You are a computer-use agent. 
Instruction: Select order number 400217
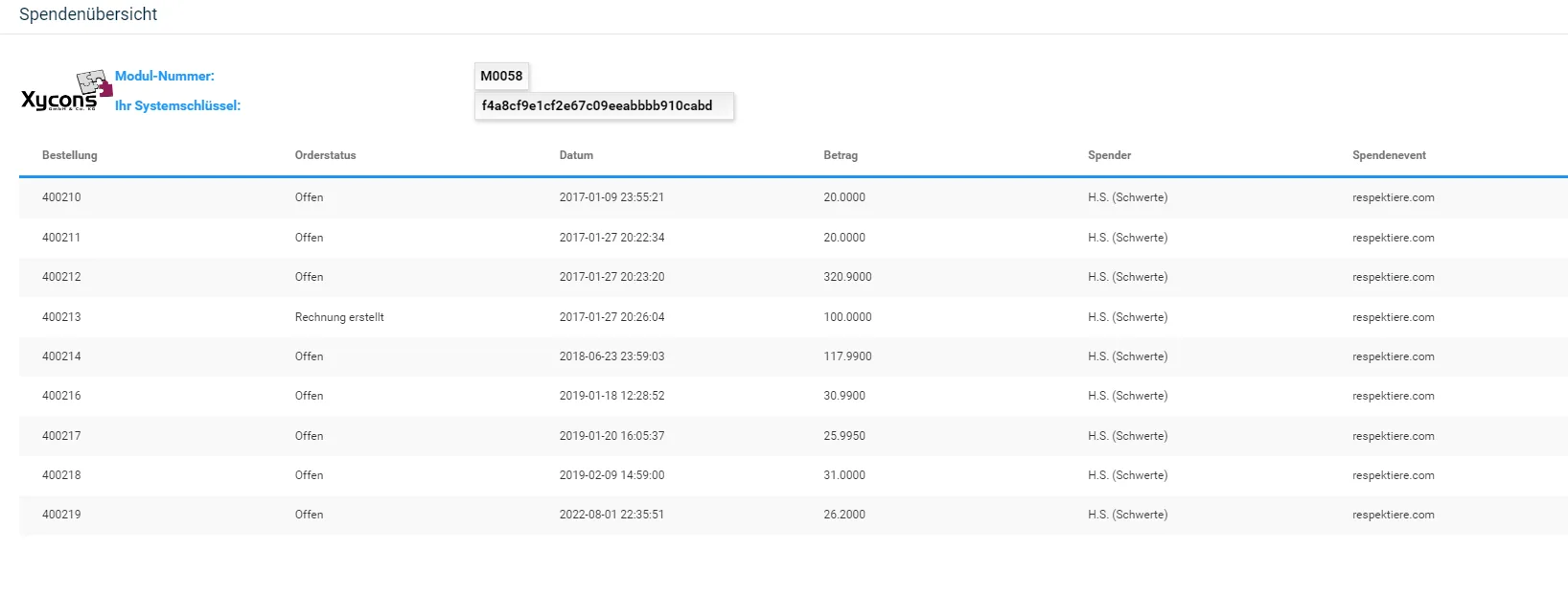click(x=61, y=436)
